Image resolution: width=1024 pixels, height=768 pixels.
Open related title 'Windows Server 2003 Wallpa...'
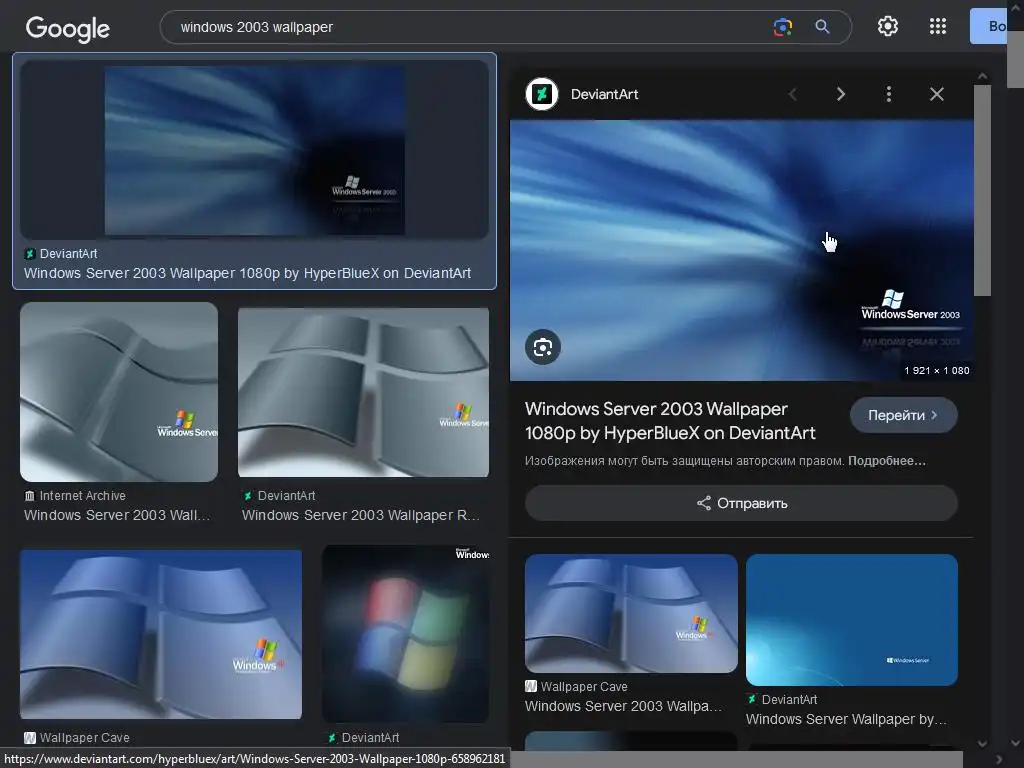click(623, 707)
